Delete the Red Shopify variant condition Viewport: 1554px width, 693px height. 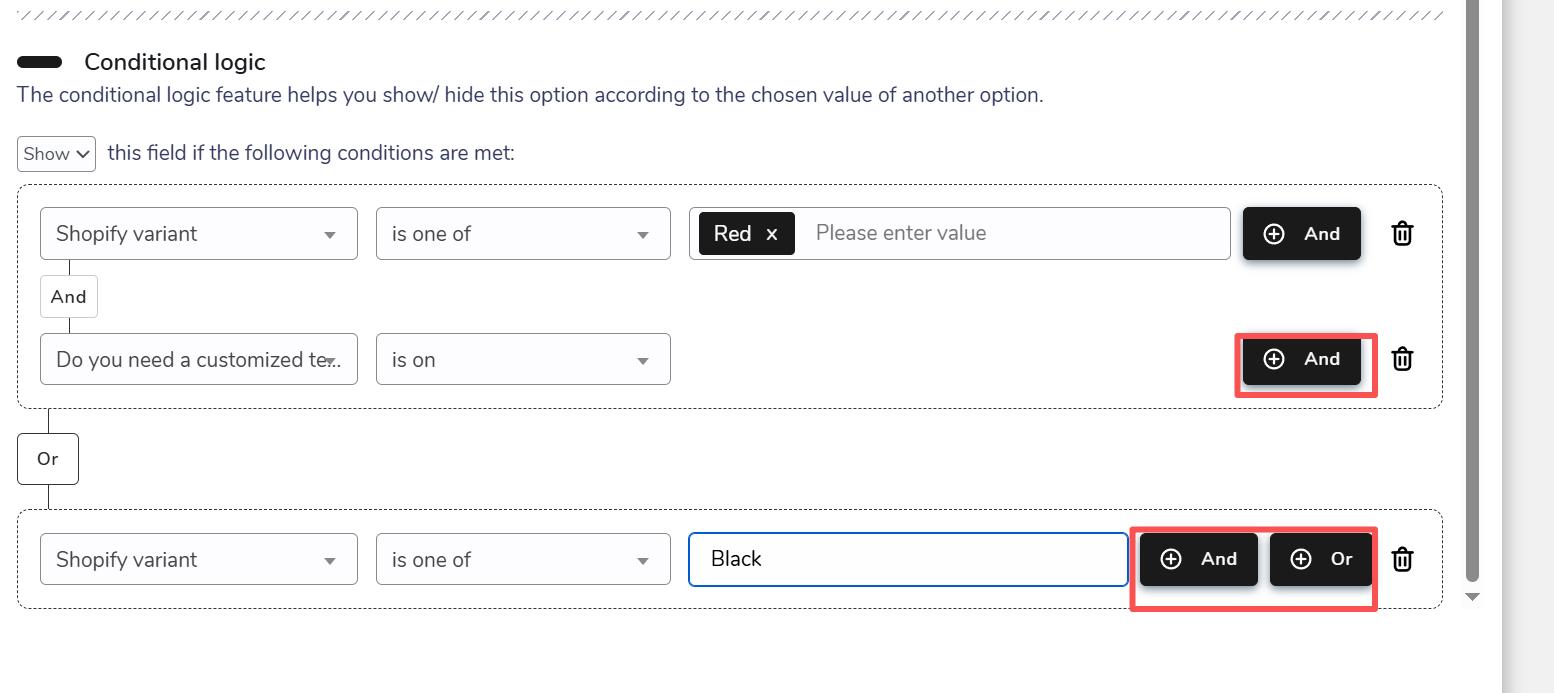(x=1402, y=234)
